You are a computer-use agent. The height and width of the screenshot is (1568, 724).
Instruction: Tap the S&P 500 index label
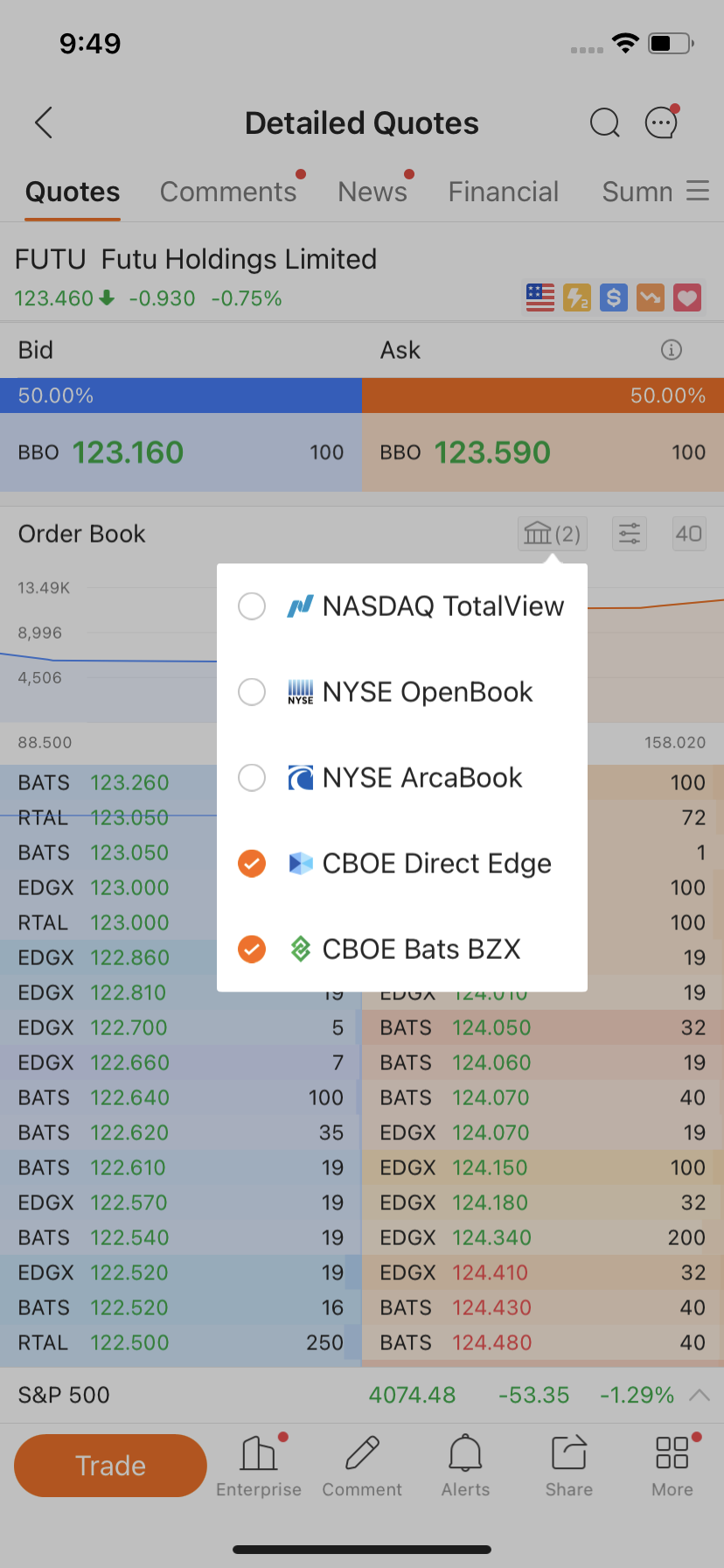(64, 1395)
